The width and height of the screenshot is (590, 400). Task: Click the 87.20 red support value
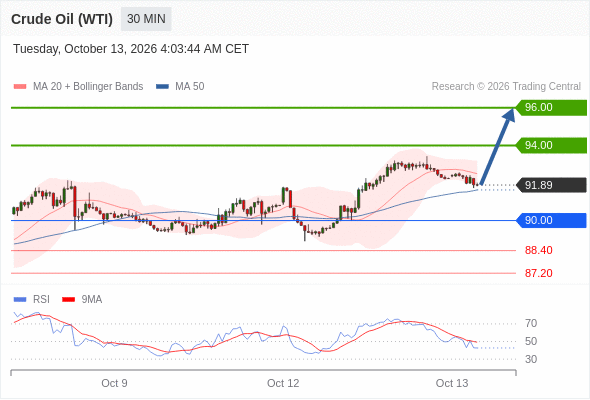(538, 273)
